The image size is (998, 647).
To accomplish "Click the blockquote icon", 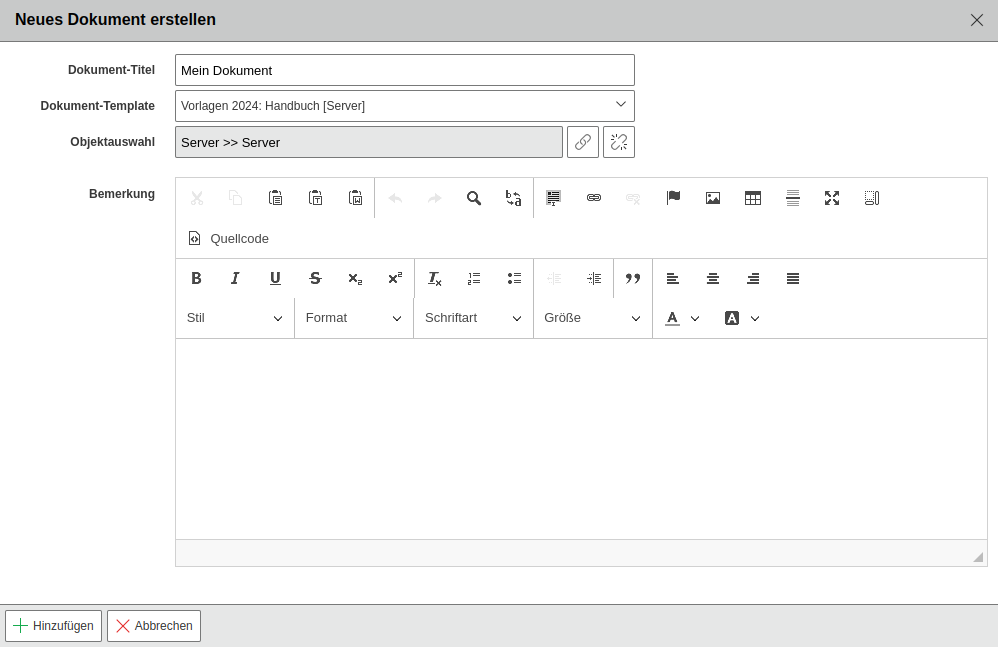I will [633, 279].
